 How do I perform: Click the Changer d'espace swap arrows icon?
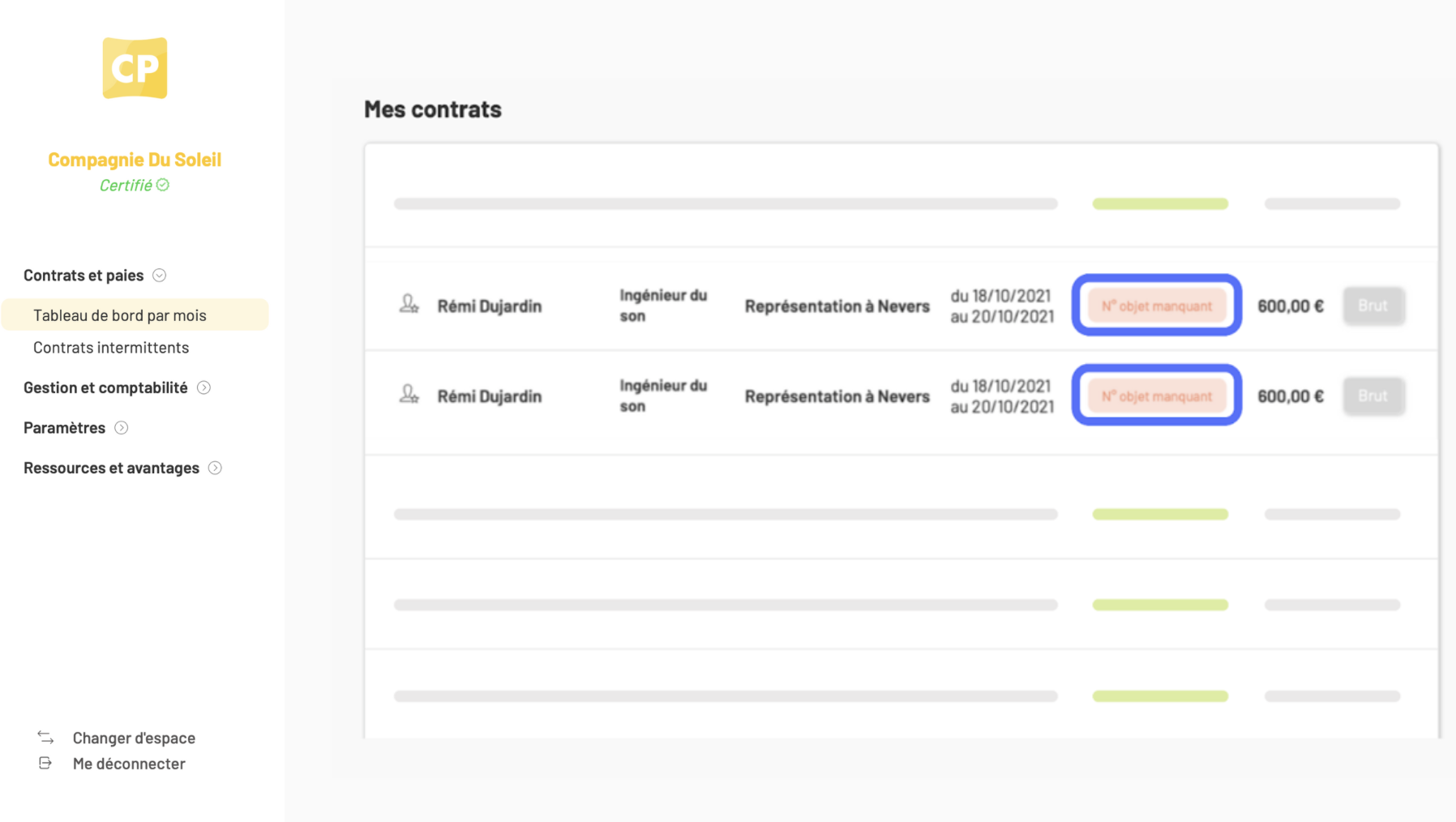point(45,737)
